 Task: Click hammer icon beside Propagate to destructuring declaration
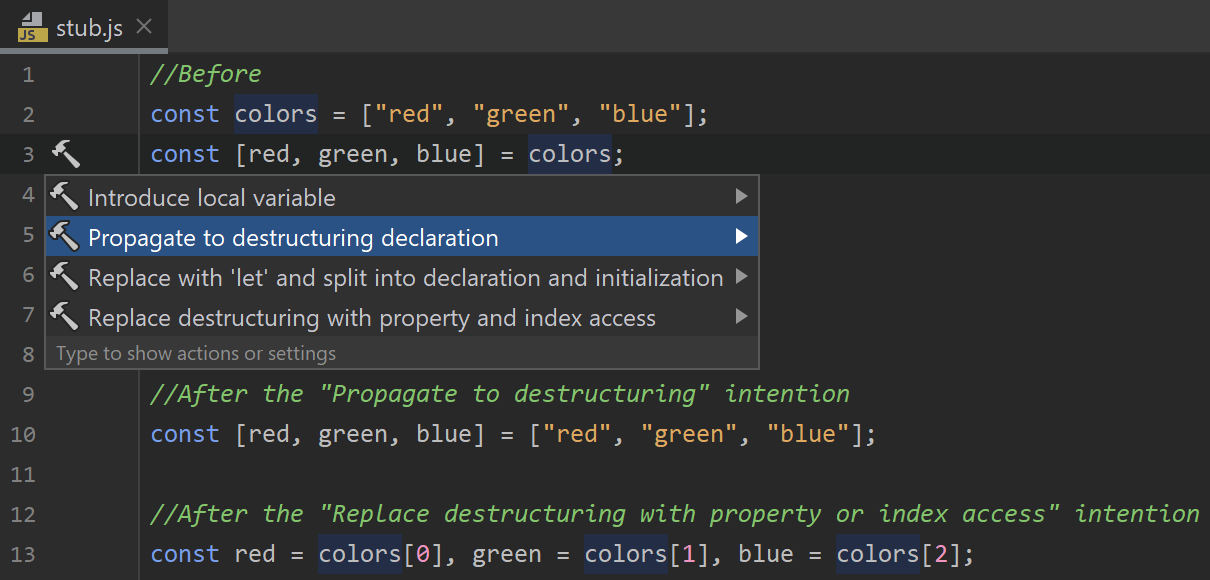(64, 237)
